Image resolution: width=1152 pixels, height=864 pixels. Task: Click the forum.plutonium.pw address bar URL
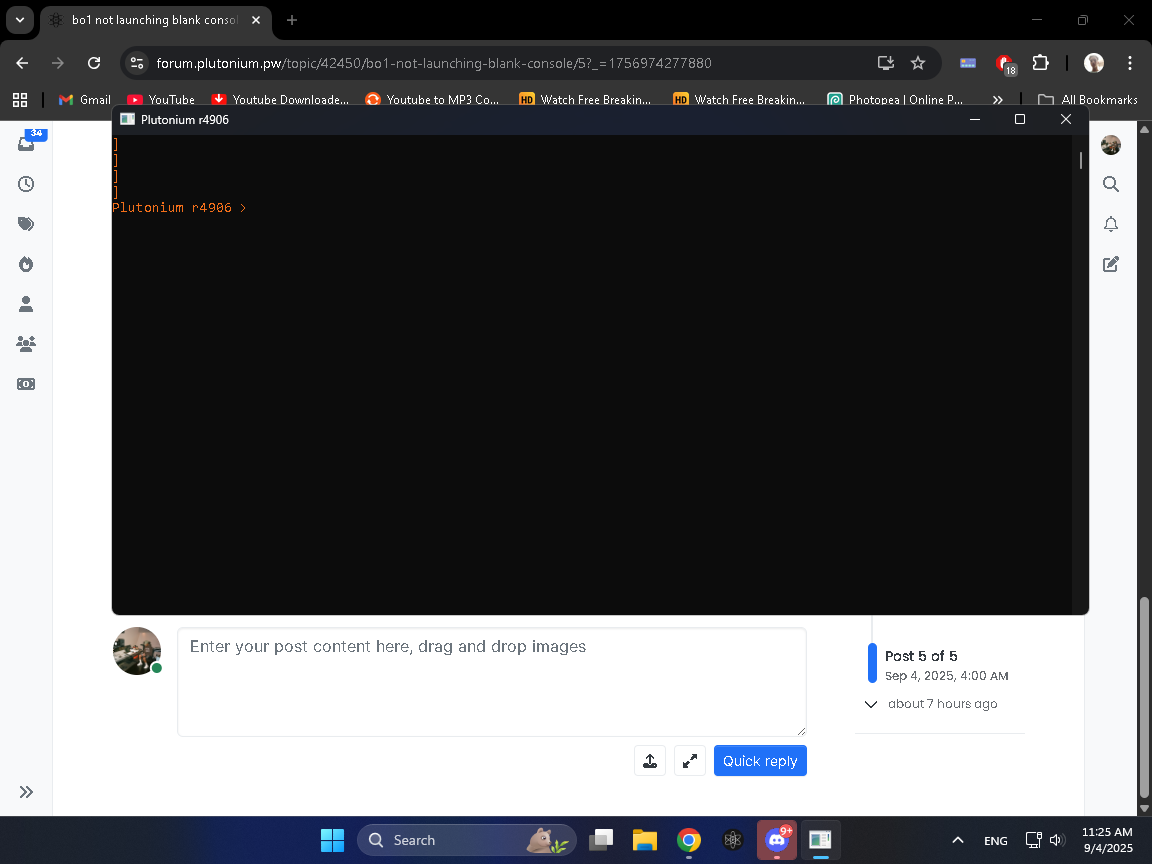tap(433, 63)
